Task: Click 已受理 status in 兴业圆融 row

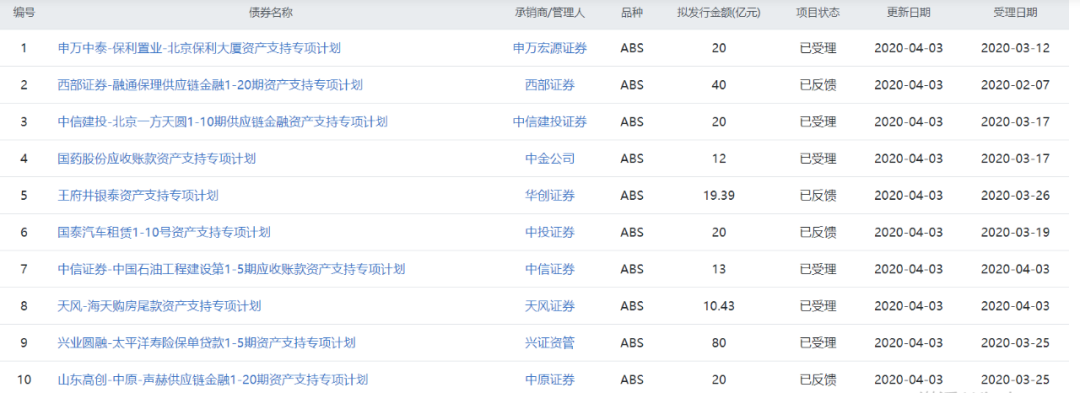Action: coord(818,343)
